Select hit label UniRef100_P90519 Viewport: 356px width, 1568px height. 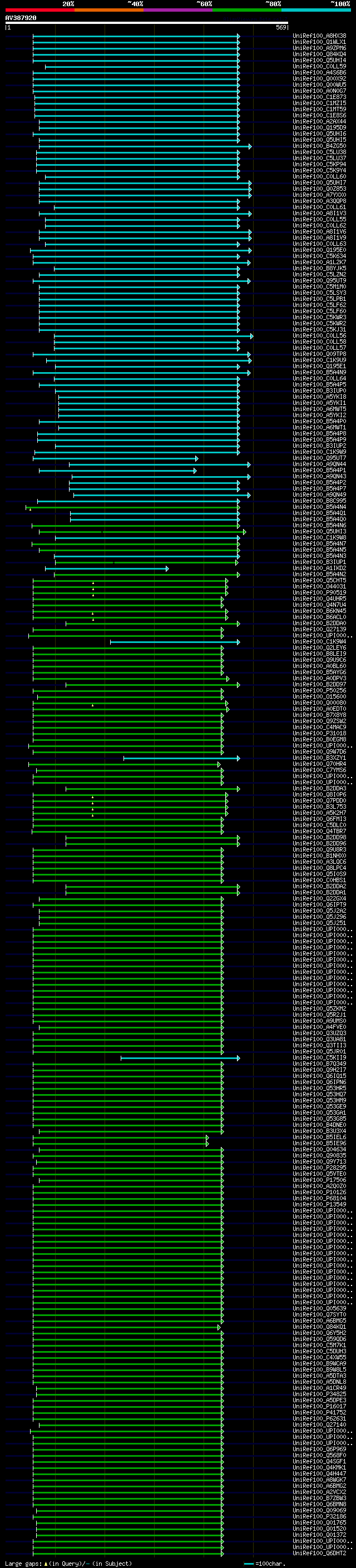click(x=319, y=593)
